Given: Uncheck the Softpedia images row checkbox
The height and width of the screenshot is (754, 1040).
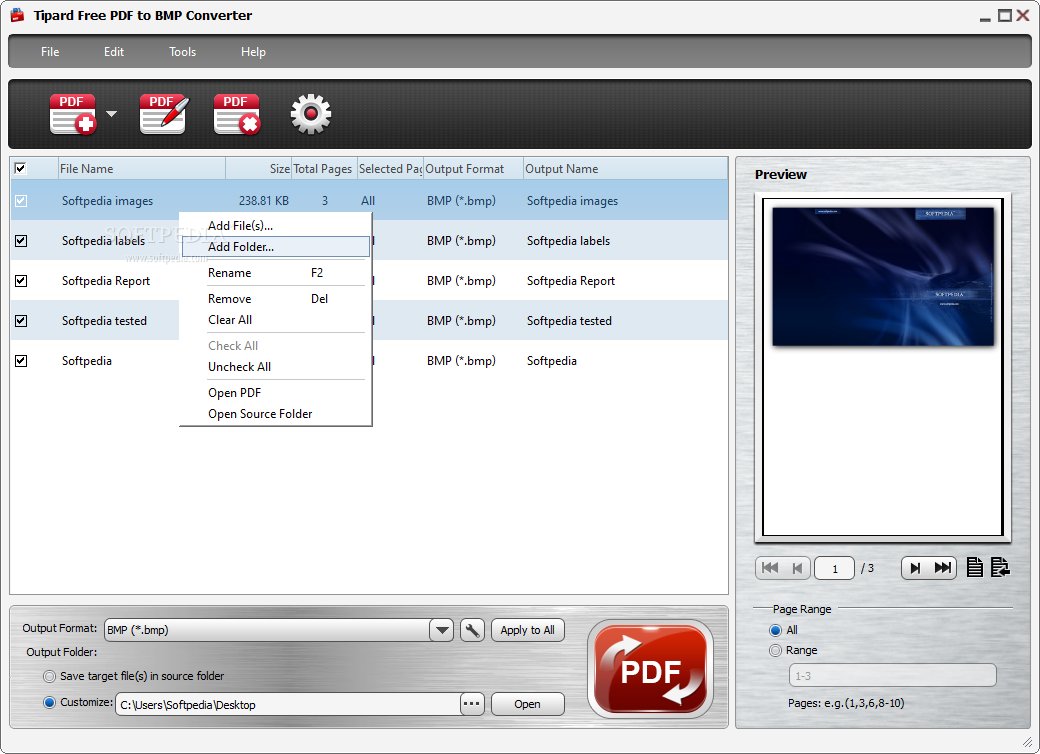Looking at the screenshot, I should 21,200.
